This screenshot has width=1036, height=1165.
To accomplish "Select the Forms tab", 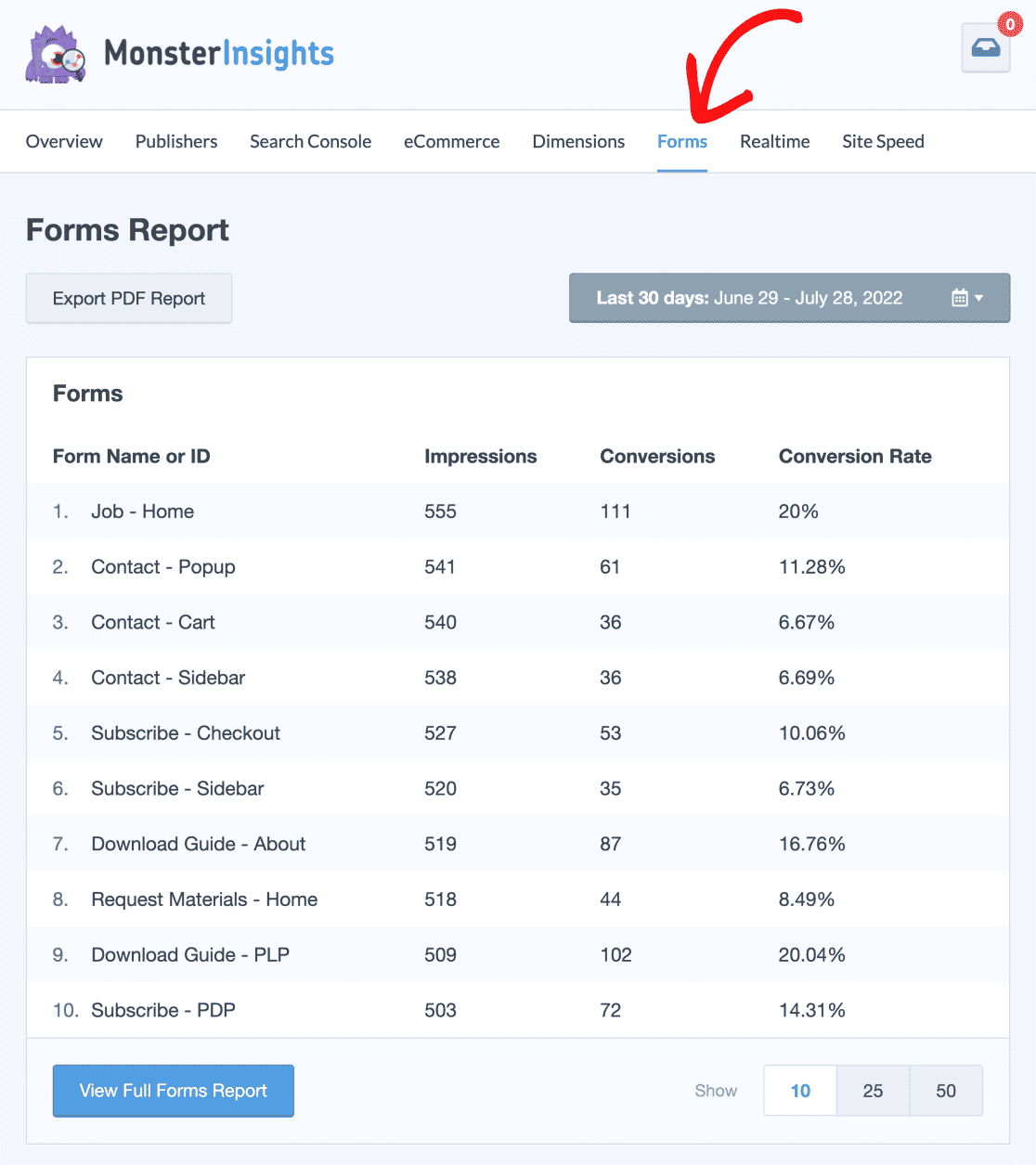I will click(682, 141).
